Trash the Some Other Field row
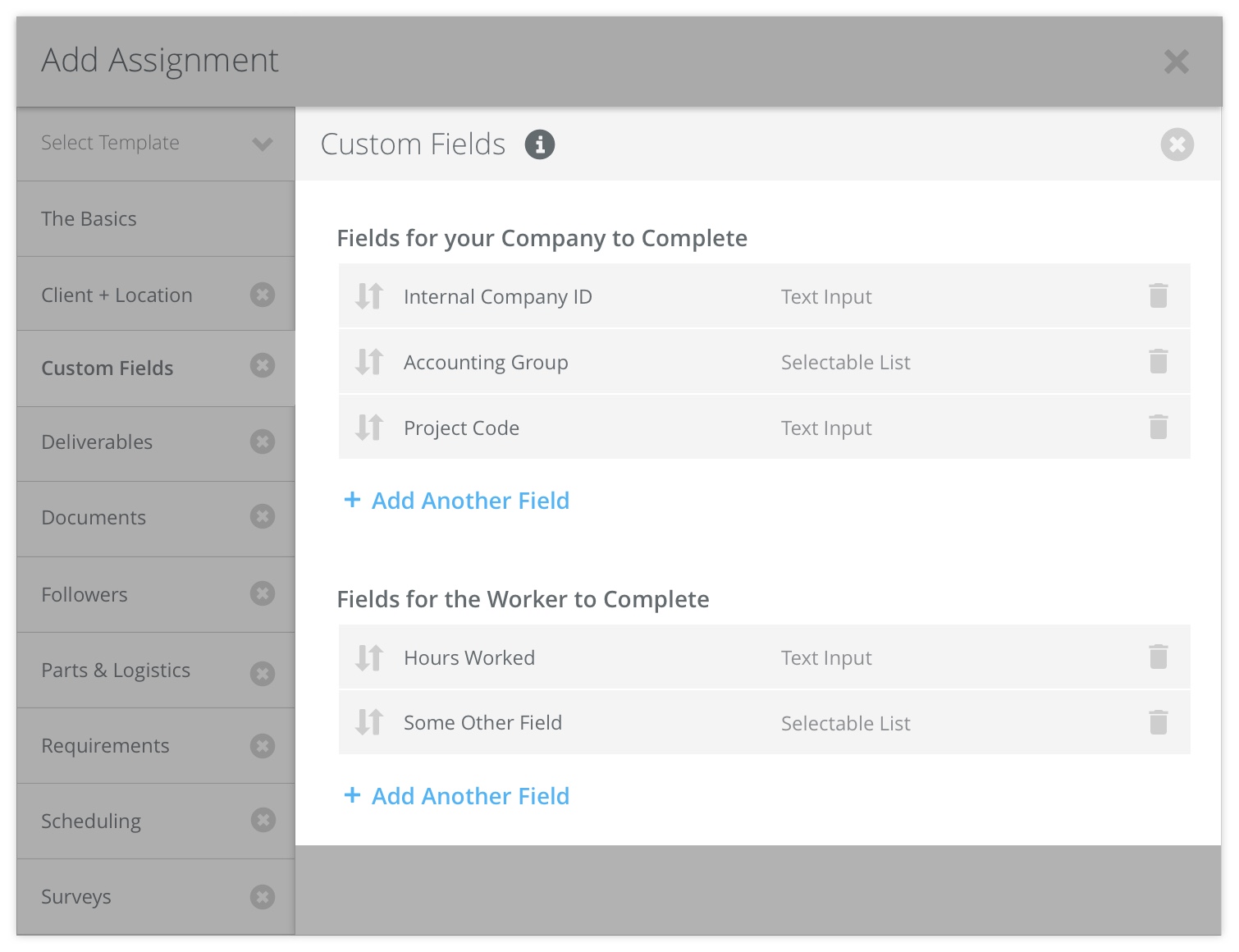 (x=1158, y=722)
